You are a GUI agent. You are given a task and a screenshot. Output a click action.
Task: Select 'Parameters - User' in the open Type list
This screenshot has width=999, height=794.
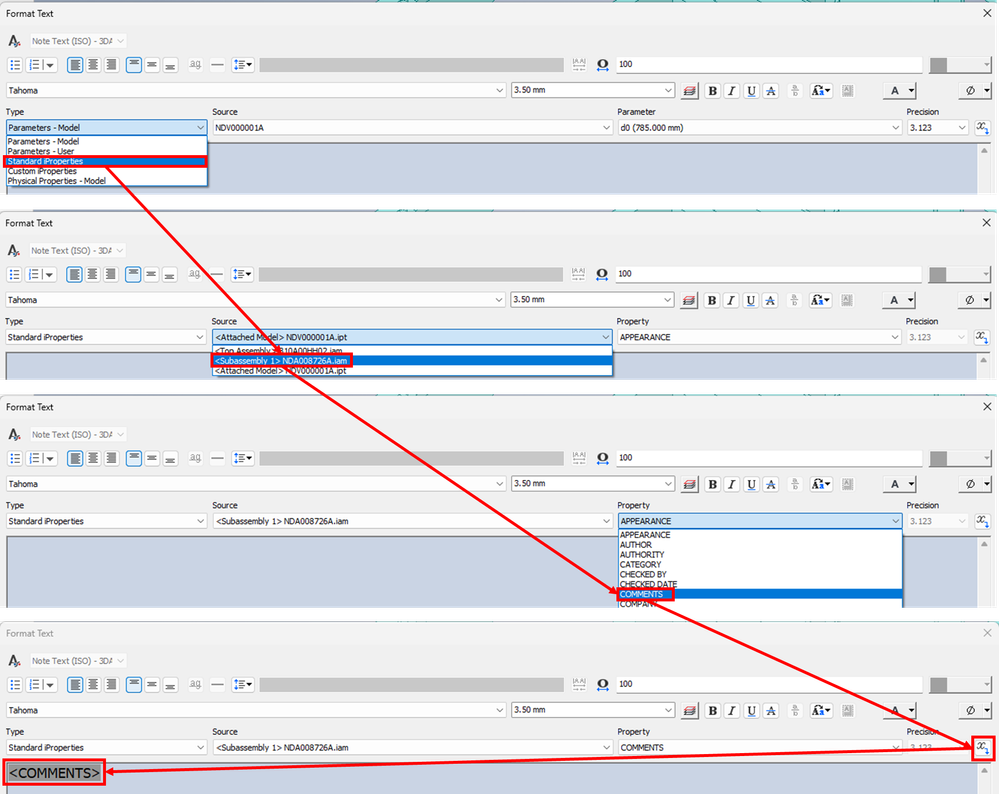pyautogui.click(x=106, y=151)
